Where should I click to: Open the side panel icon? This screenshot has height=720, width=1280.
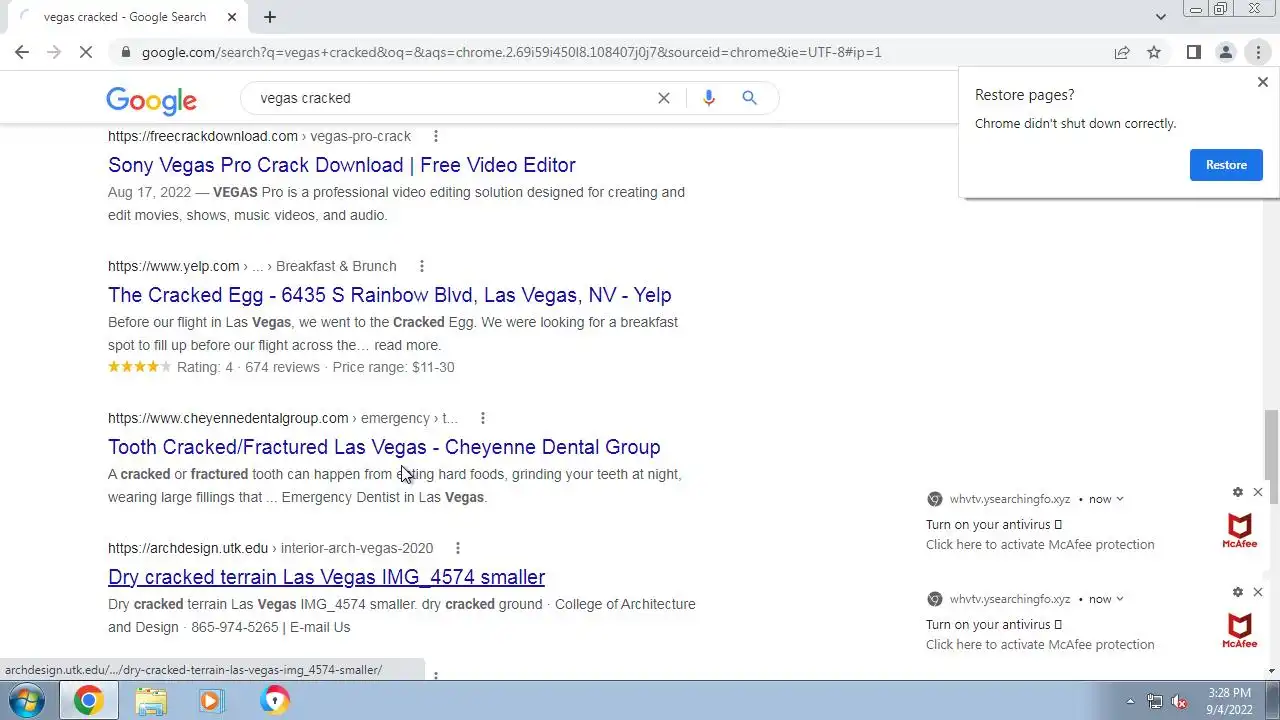(1193, 52)
